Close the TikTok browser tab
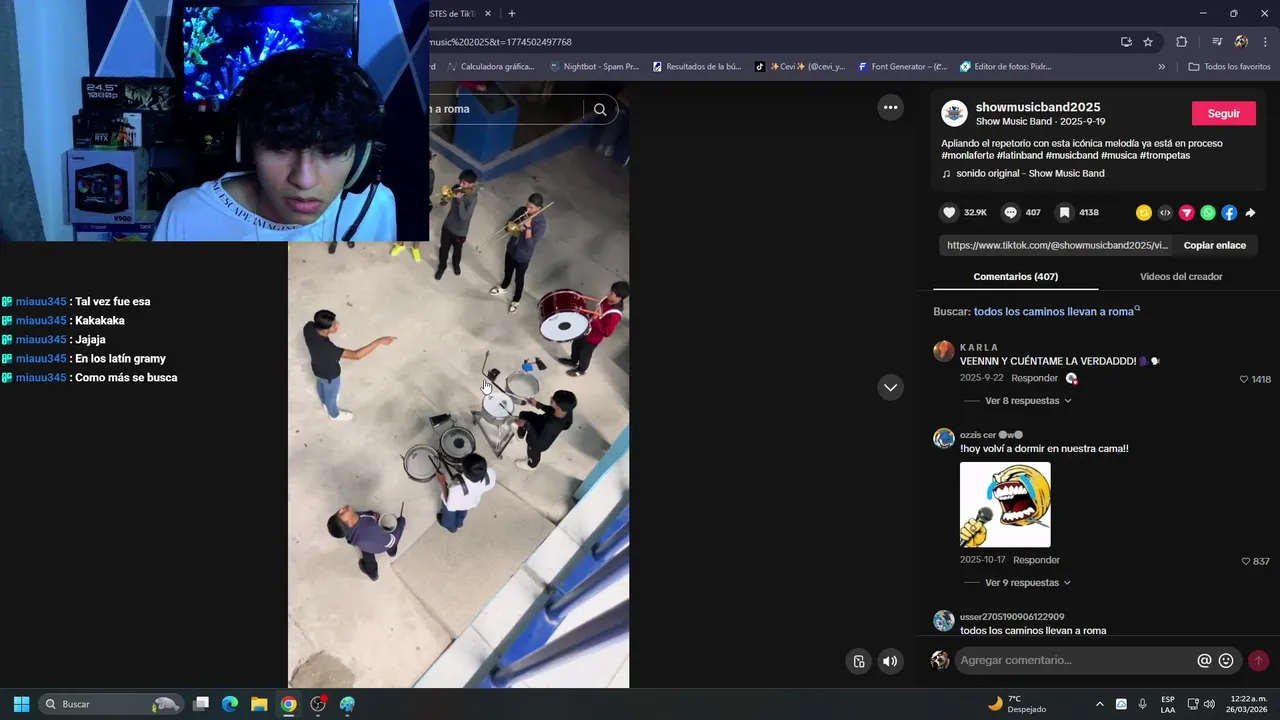Screen dimensions: 1280x720 488,14
